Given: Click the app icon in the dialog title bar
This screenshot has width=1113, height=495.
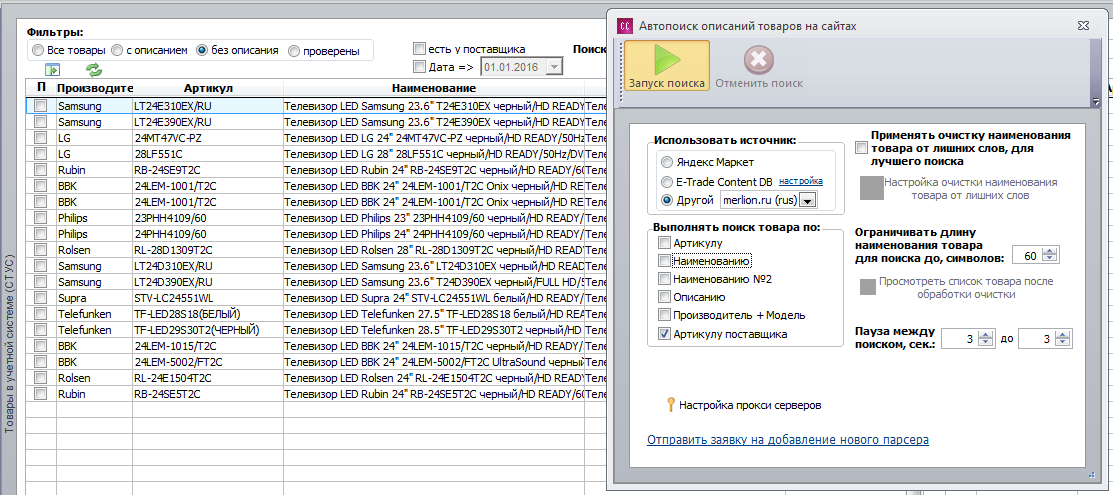Looking at the screenshot, I should (625, 26).
